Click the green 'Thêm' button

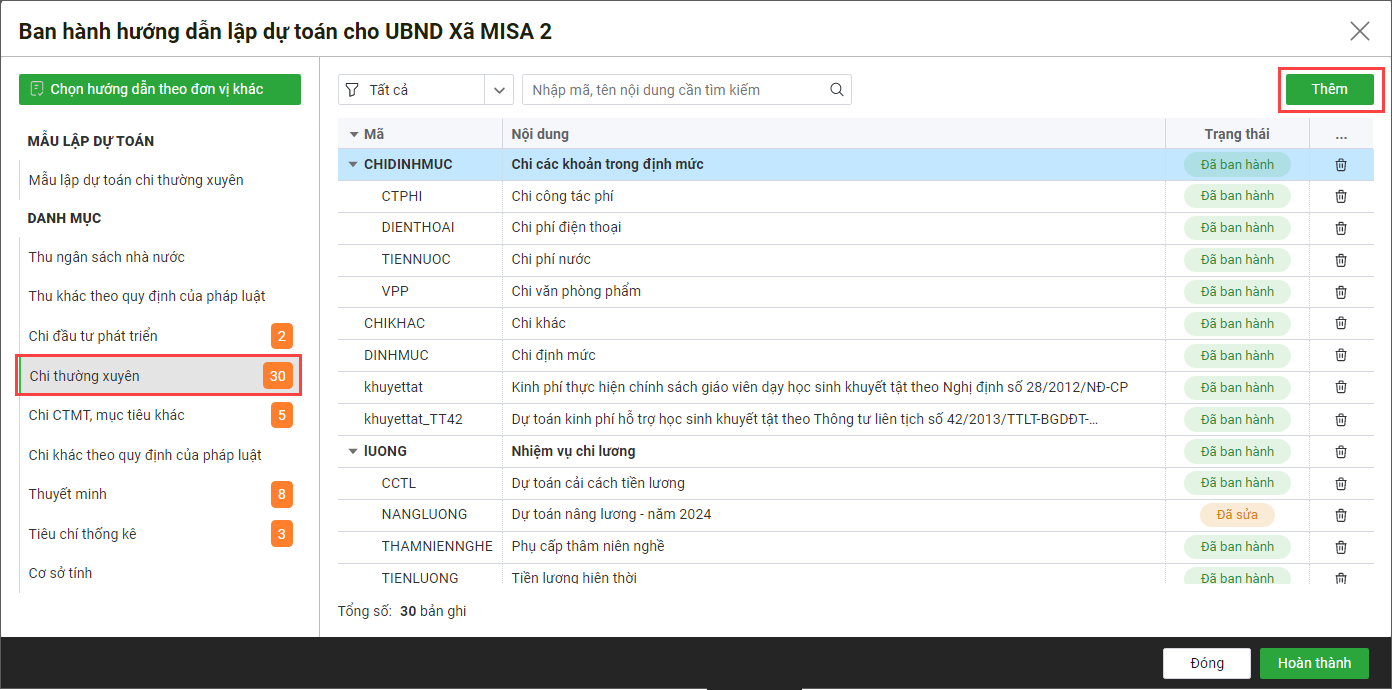pos(1329,89)
